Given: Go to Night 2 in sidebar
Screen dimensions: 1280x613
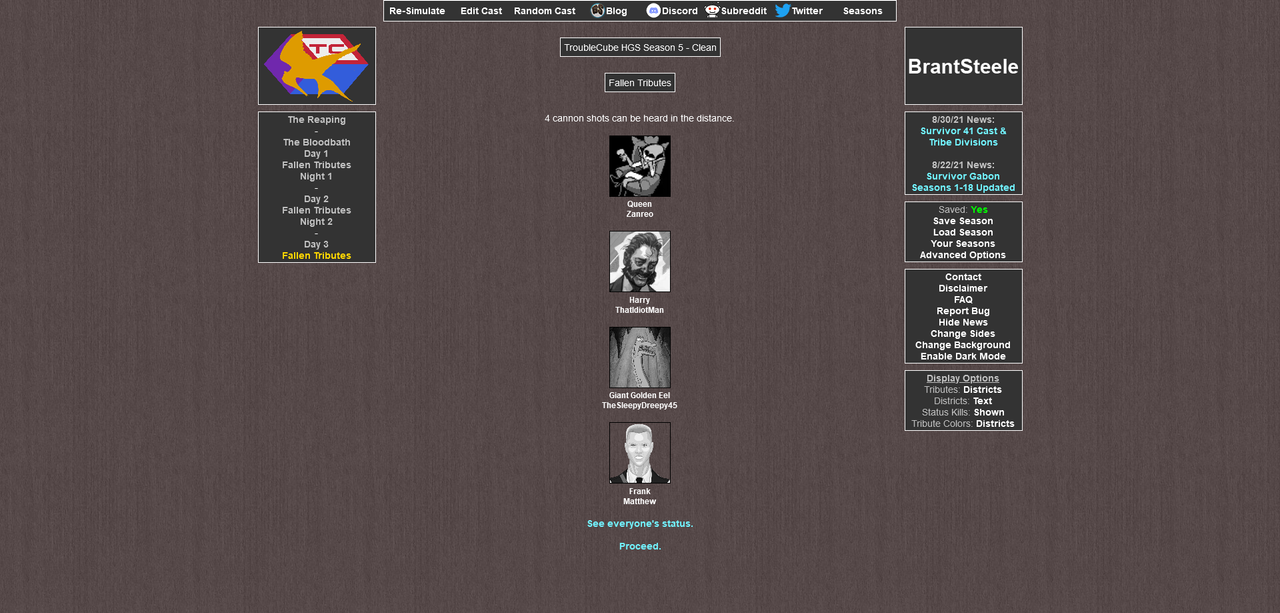Looking at the screenshot, I should click(317, 222).
